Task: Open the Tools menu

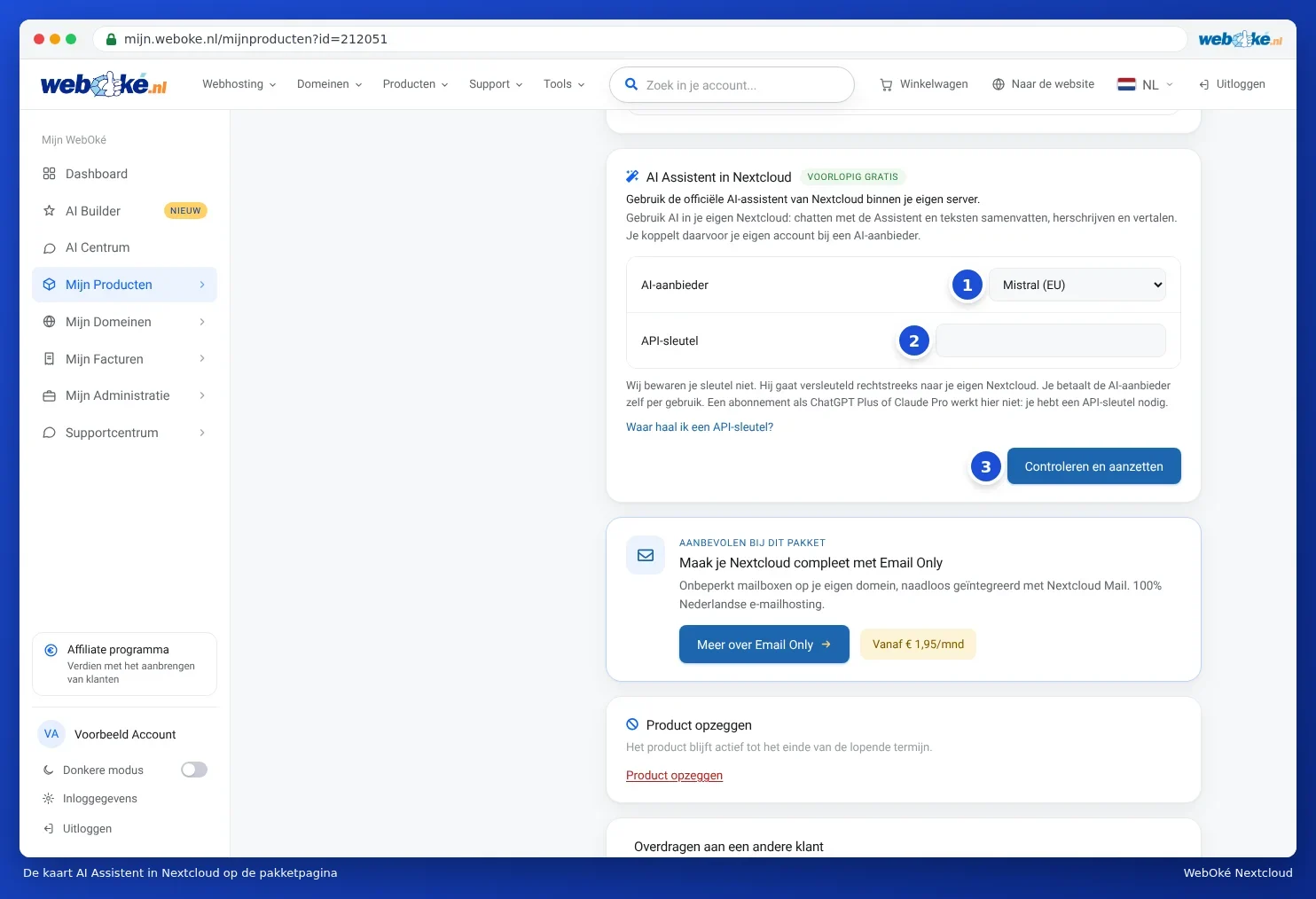Action: point(564,84)
